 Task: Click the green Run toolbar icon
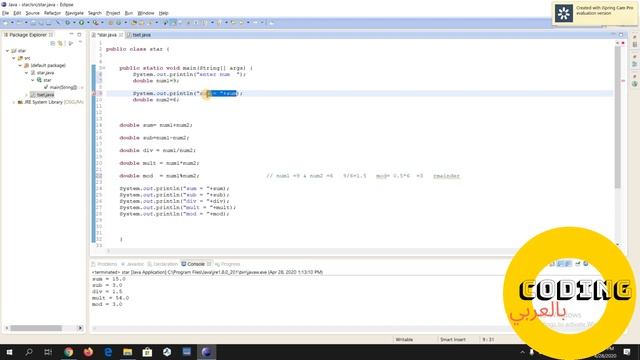click(81, 22)
